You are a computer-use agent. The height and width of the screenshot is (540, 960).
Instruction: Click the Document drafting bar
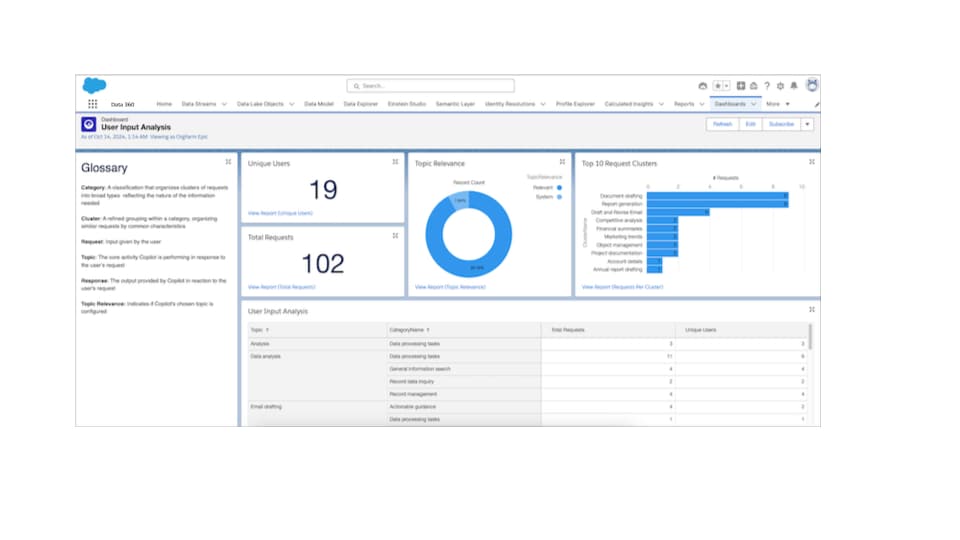tap(718, 196)
